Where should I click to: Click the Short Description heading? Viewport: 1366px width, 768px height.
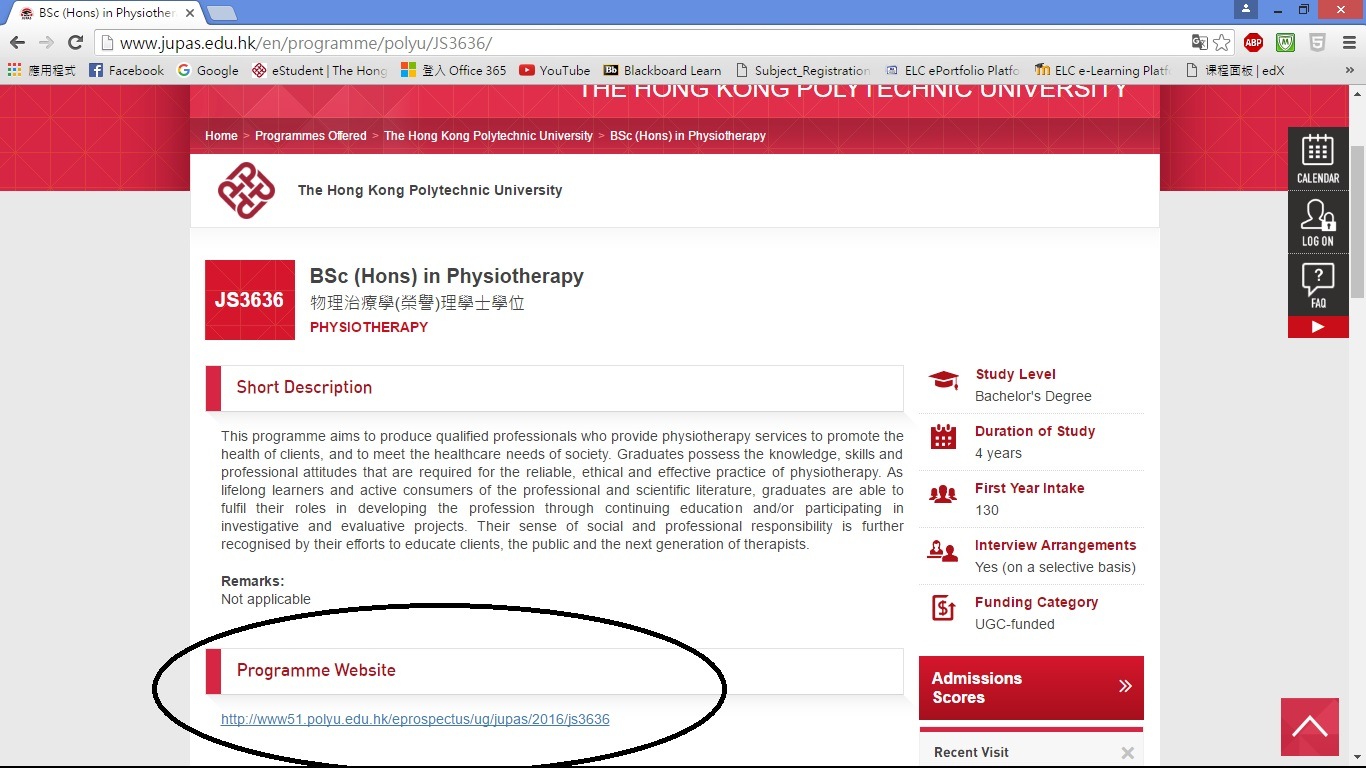304,388
